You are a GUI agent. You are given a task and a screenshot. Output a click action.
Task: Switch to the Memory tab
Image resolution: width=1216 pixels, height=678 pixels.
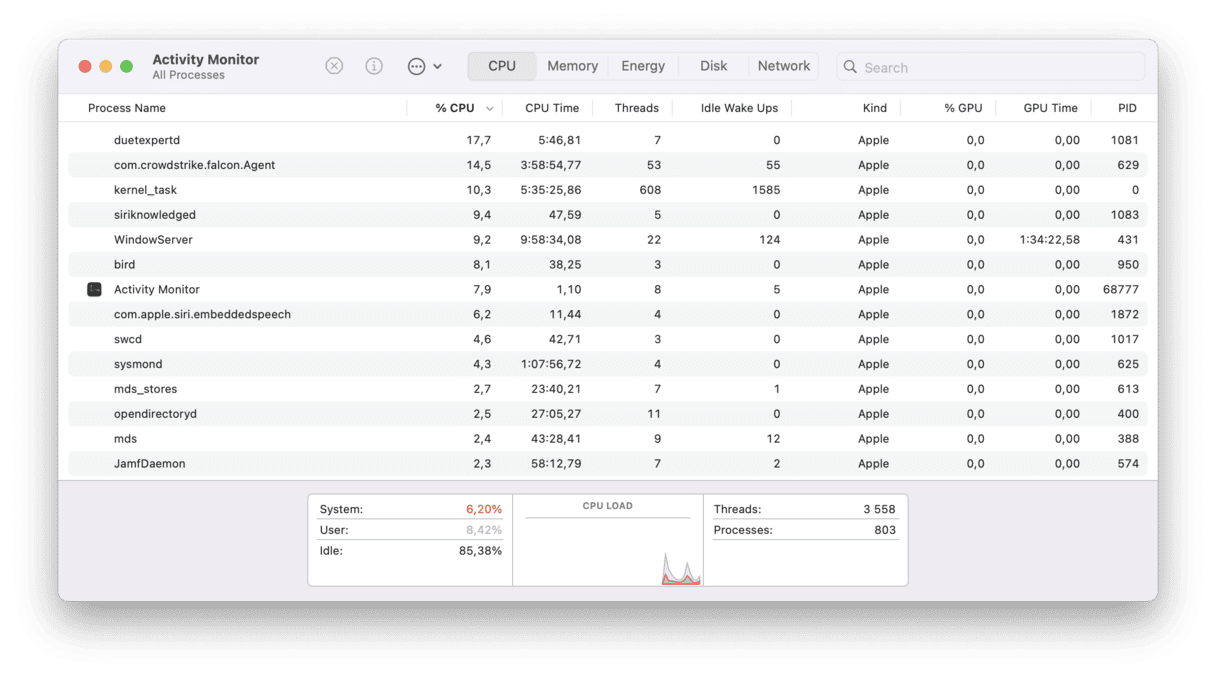pyautogui.click(x=571, y=66)
